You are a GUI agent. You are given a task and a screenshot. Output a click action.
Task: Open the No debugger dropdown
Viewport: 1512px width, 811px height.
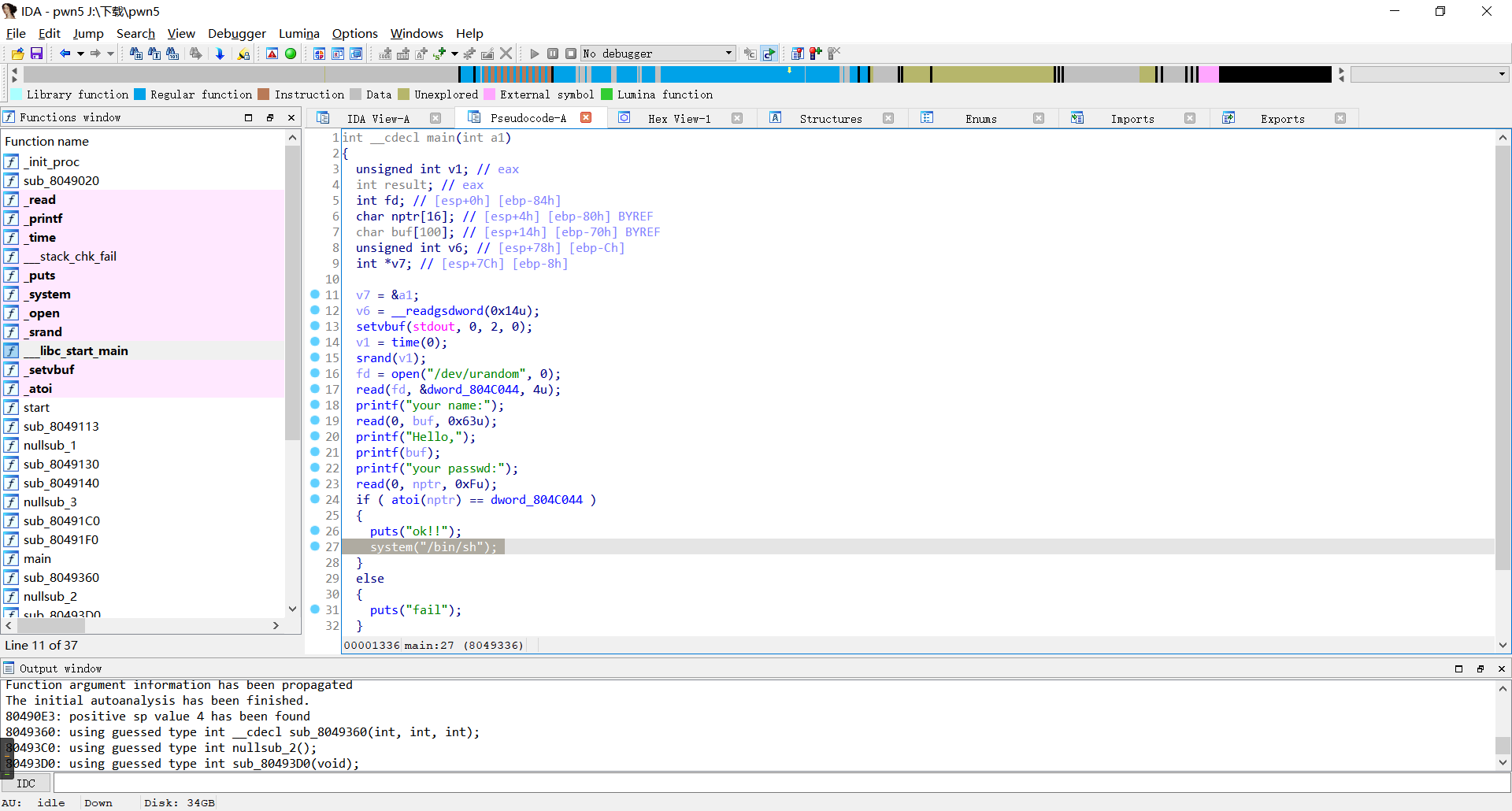click(x=728, y=54)
